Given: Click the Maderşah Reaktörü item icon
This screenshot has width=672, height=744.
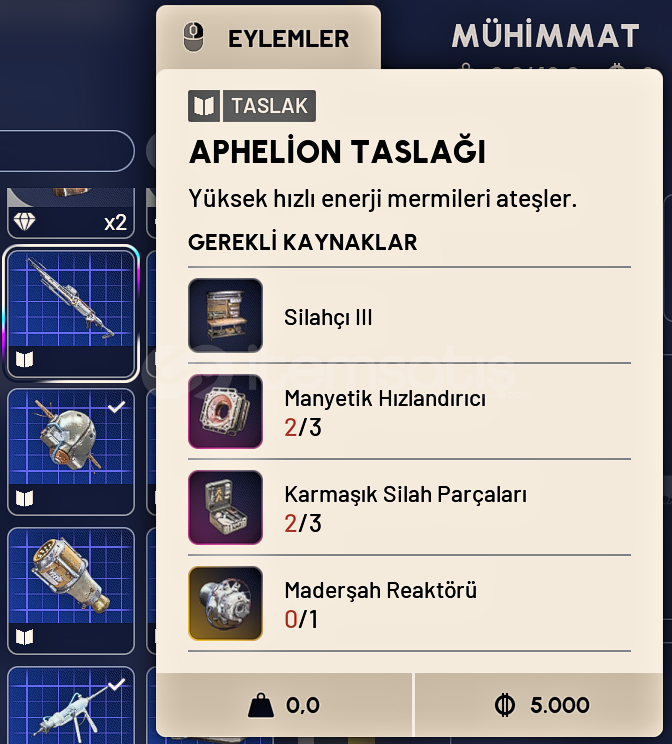Looking at the screenshot, I should [225, 603].
